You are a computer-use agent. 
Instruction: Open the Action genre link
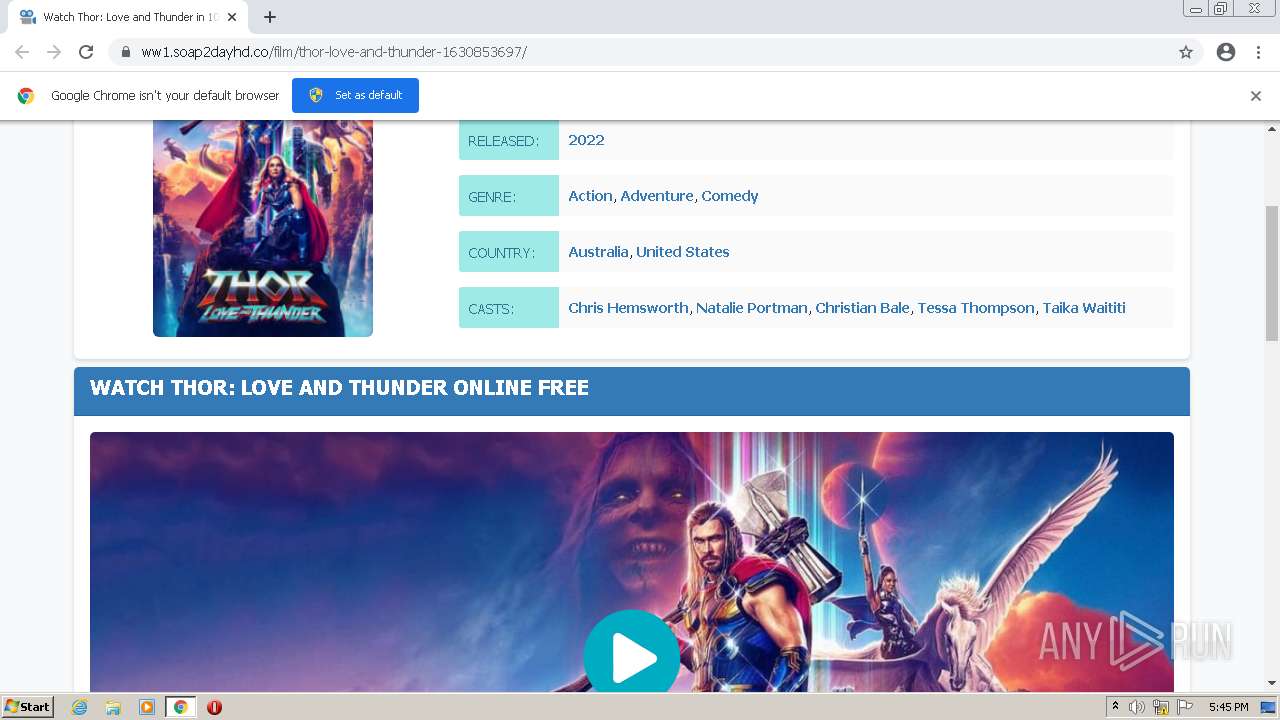pyautogui.click(x=590, y=196)
